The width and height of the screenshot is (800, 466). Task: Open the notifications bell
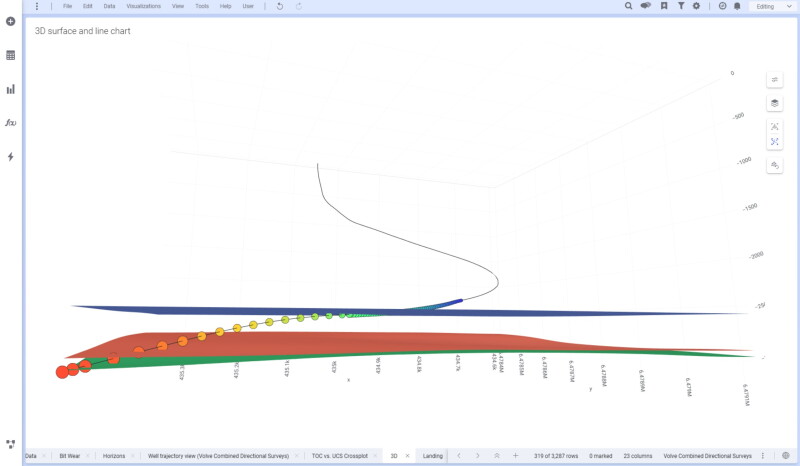coord(737,6)
